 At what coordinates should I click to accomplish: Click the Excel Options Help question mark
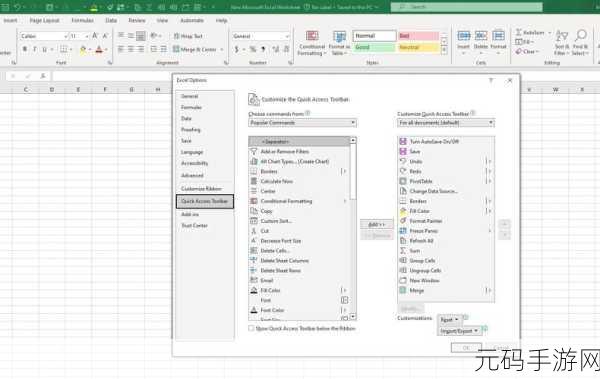tap(491, 80)
